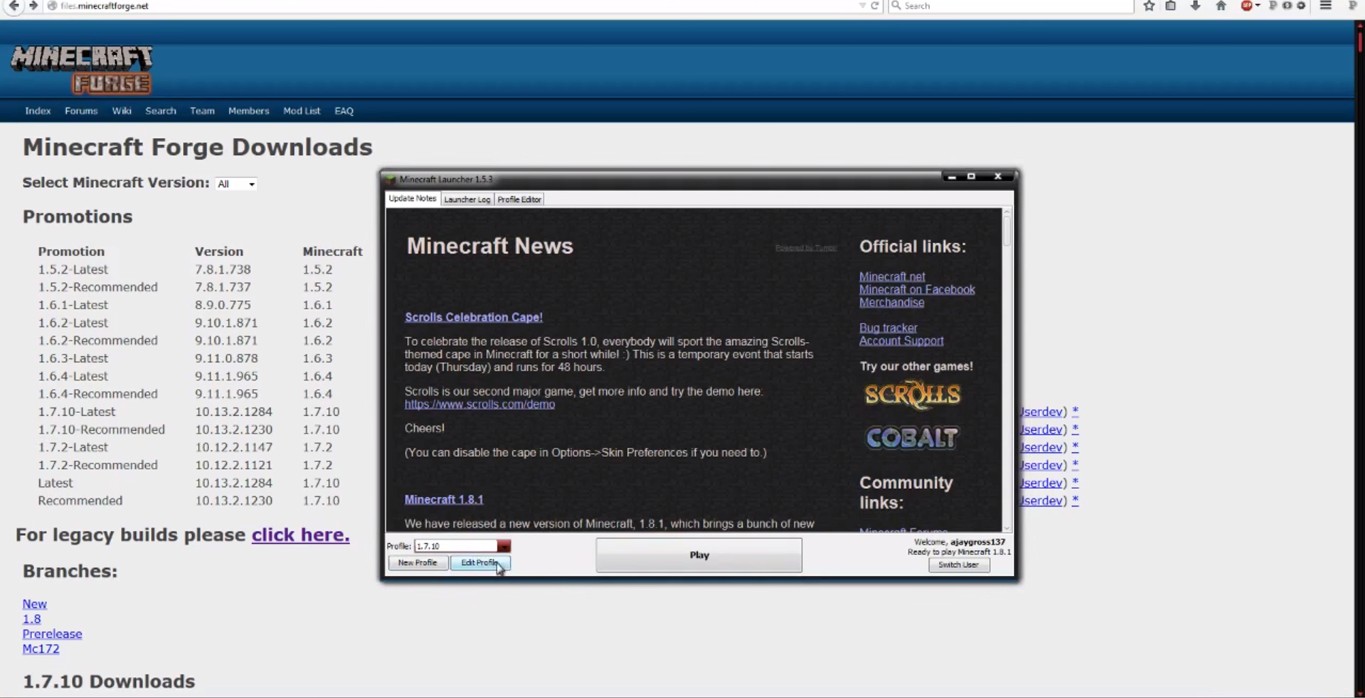Click the Minecraft Forge logo

(82, 69)
